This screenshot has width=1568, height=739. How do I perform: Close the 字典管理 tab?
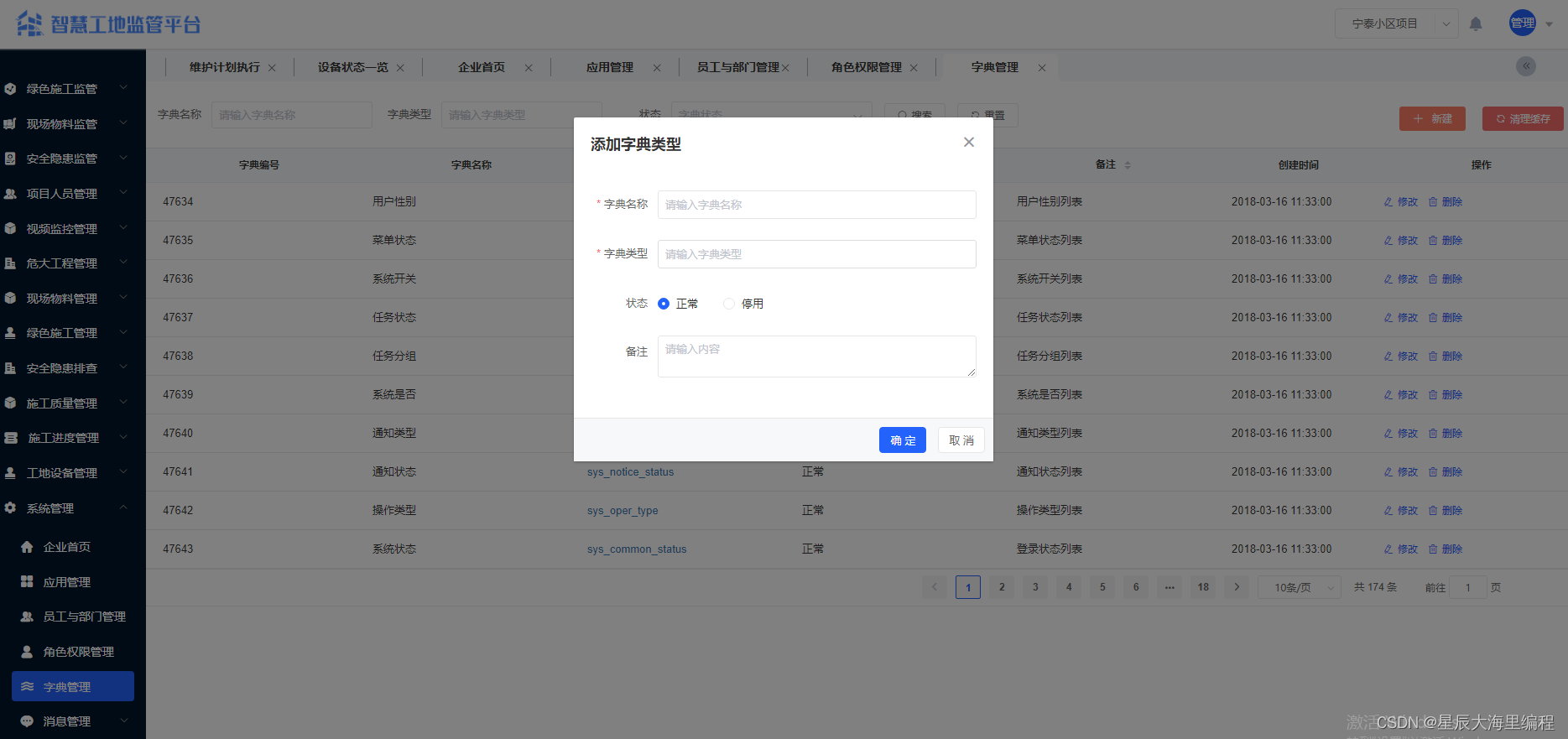[x=1042, y=68]
